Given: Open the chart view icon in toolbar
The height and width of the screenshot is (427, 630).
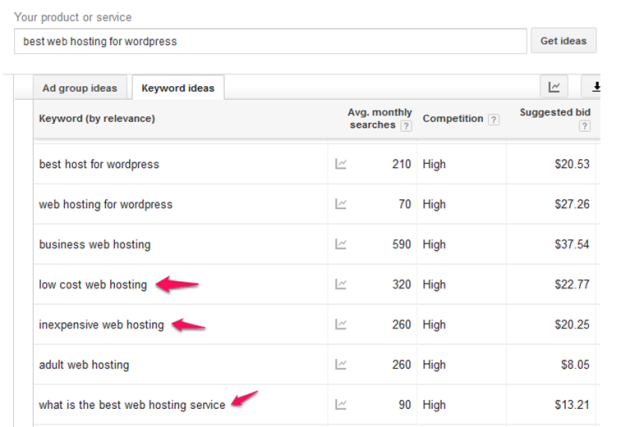Looking at the screenshot, I should point(554,86).
